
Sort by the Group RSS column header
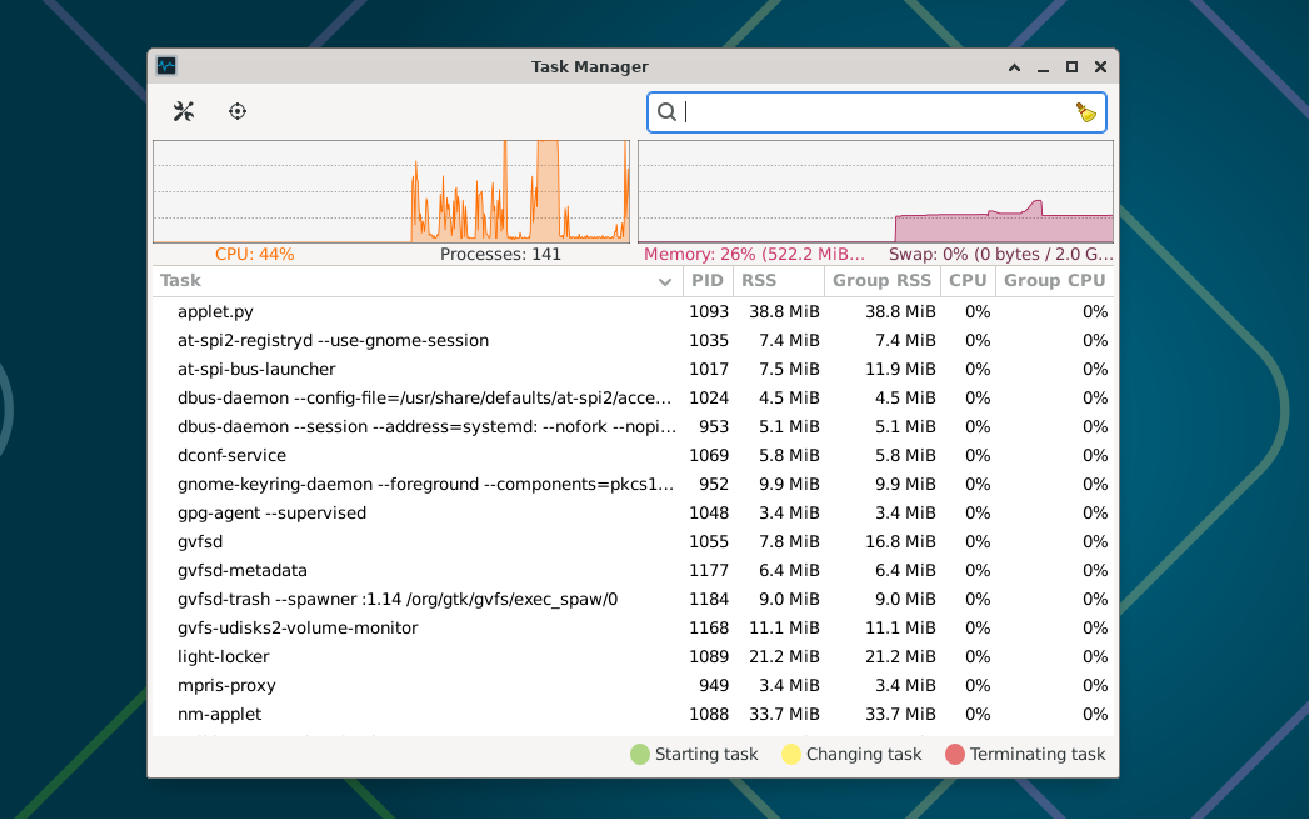pyautogui.click(x=882, y=281)
